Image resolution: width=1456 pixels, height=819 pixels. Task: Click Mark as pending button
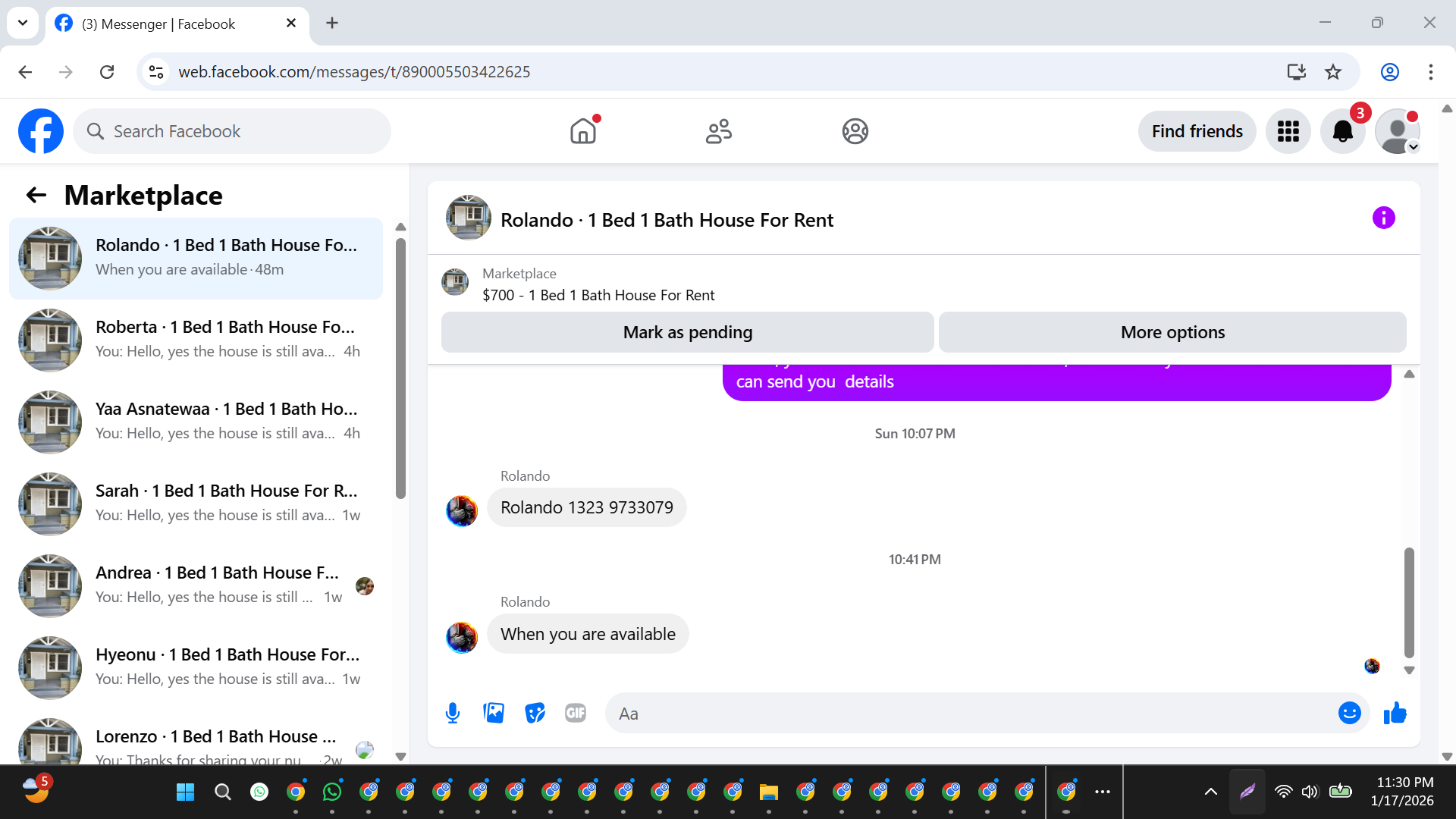pos(687,332)
